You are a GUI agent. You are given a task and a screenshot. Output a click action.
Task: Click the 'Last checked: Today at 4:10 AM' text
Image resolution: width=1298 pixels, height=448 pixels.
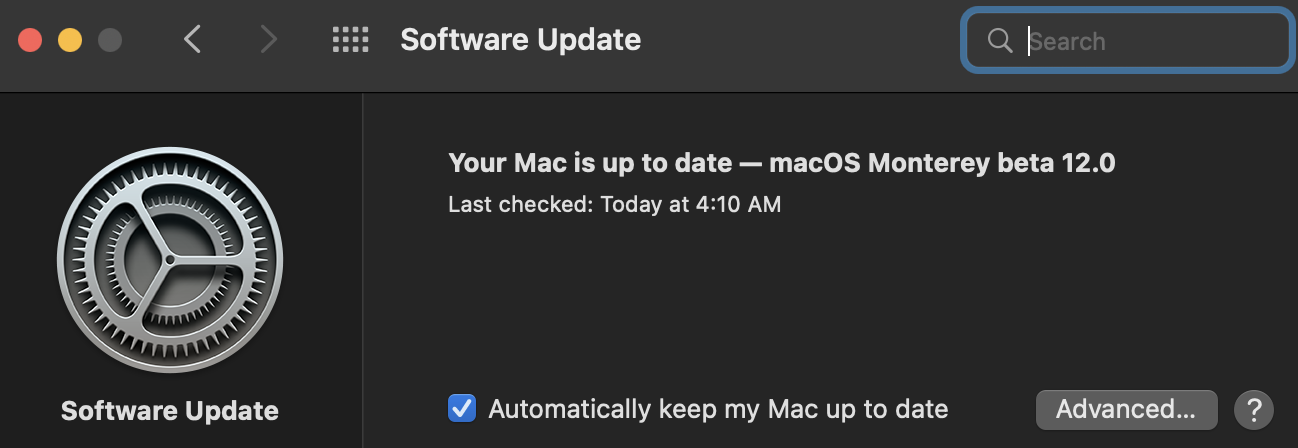pyautogui.click(x=614, y=205)
